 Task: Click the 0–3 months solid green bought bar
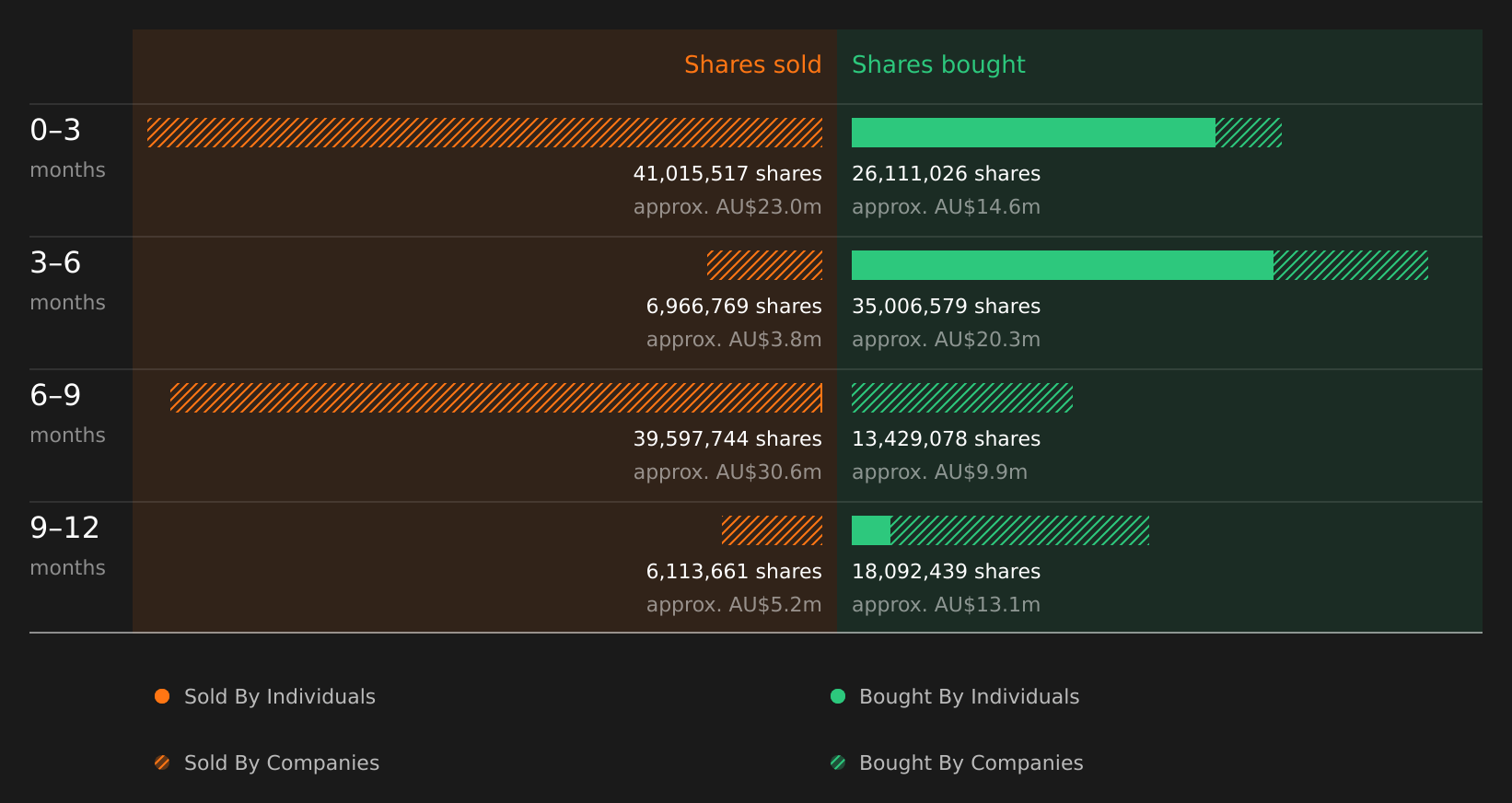1033,133
